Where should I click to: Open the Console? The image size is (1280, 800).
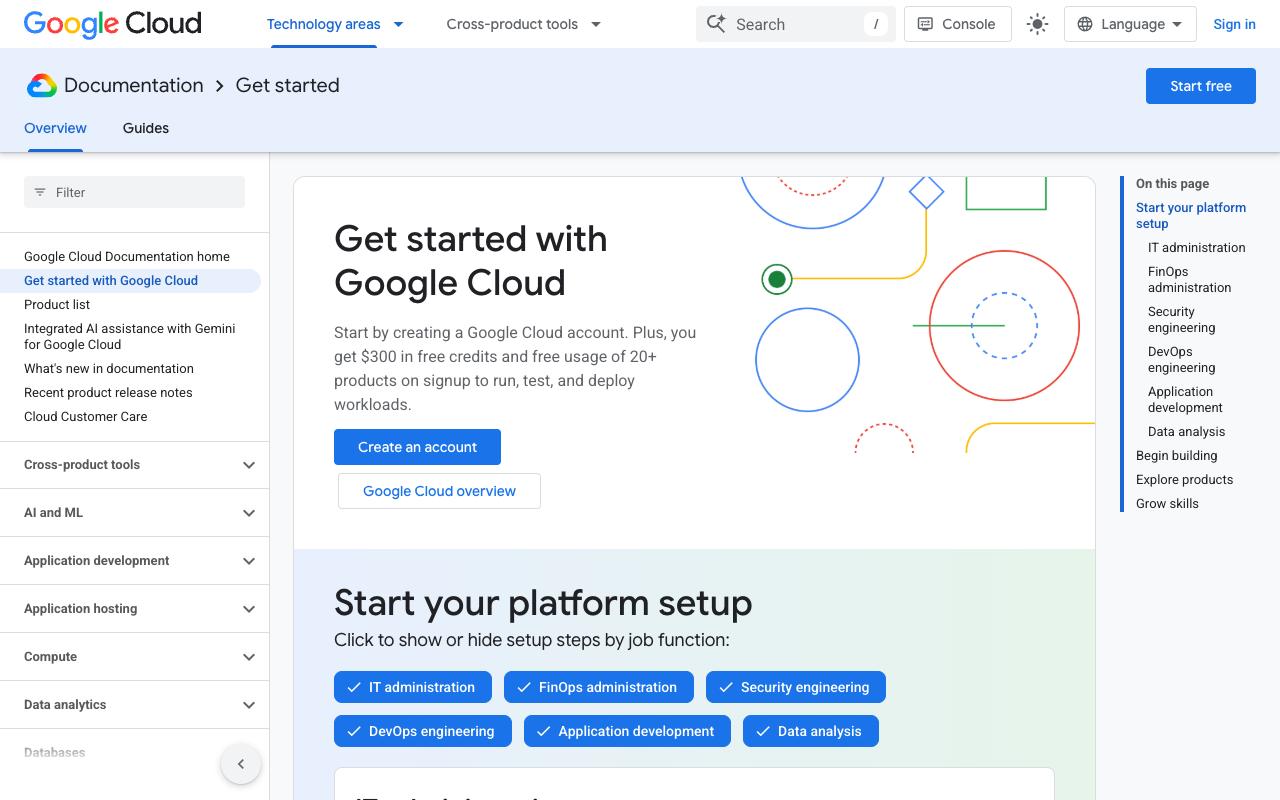pos(957,24)
